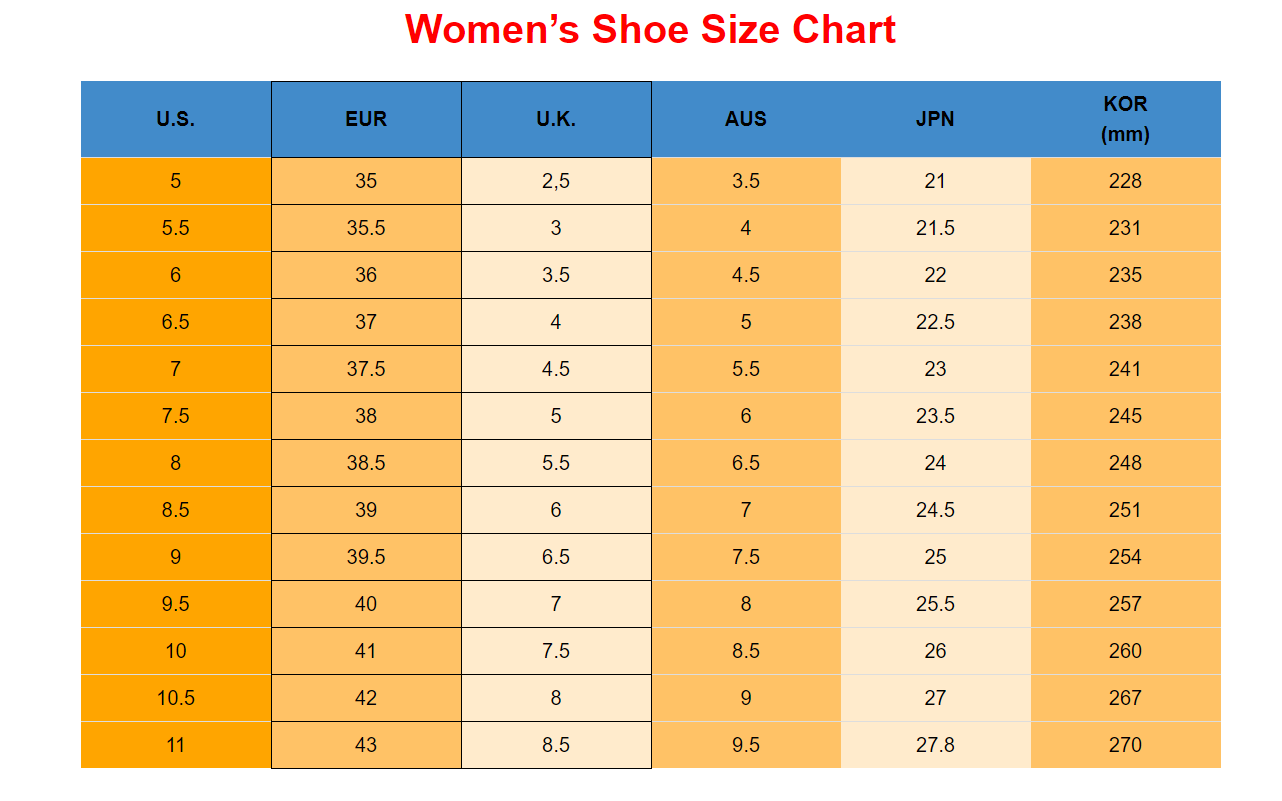Viewport: 1282px width, 801px height.
Task: Select U.S. size 11 cell
Action: pos(176,745)
